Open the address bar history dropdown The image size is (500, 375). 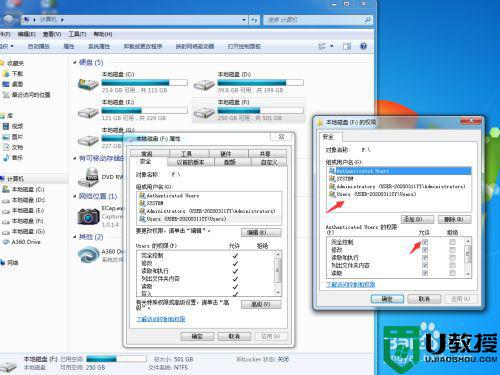click(x=244, y=20)
